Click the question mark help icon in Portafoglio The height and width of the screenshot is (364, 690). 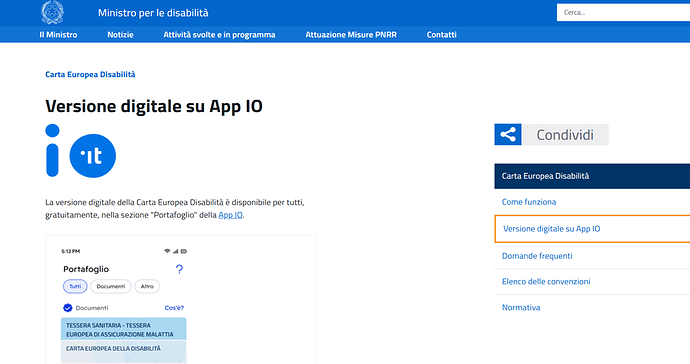click(x=179, y=269)
